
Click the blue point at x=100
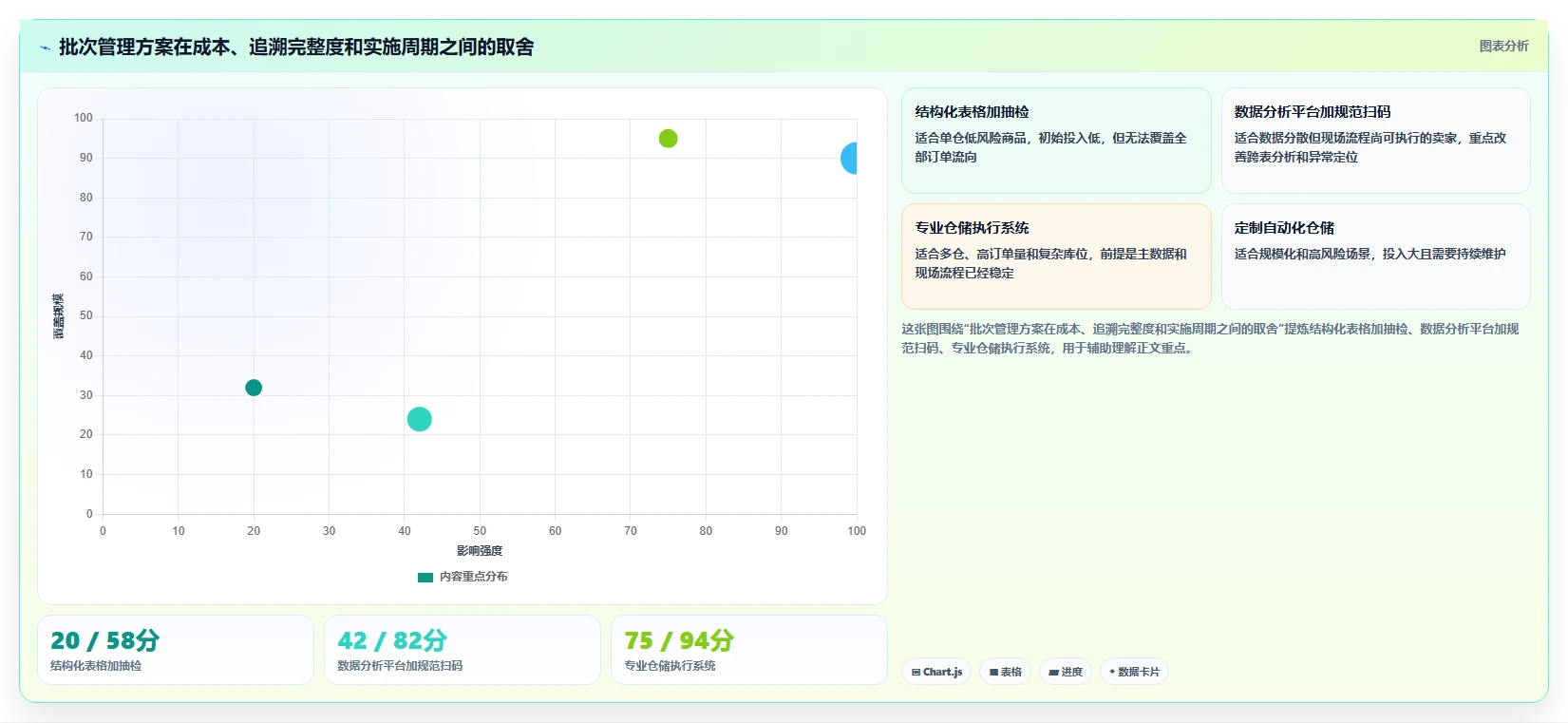pos(850,159)
